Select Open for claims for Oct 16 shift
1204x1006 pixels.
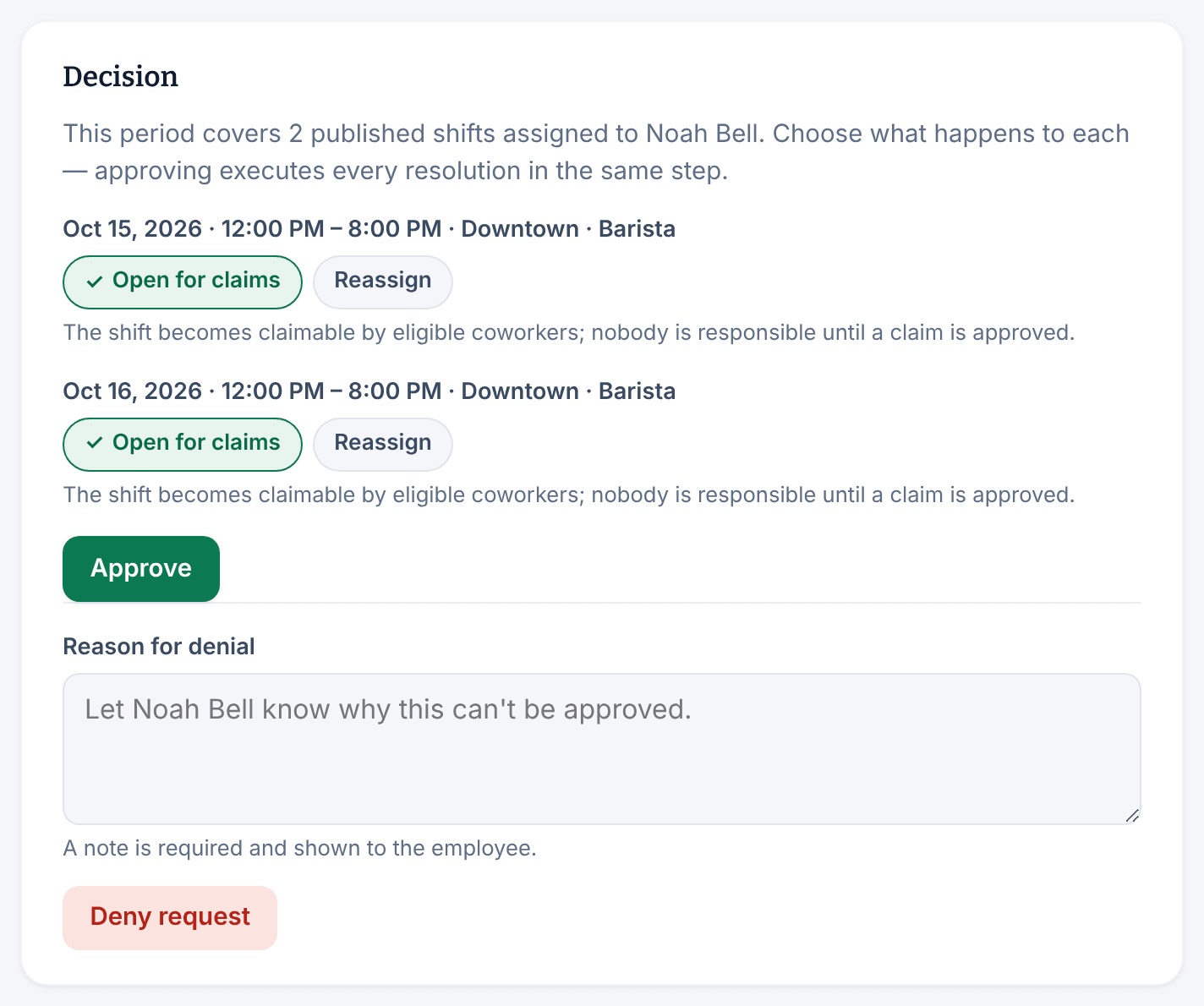[183, 445]
